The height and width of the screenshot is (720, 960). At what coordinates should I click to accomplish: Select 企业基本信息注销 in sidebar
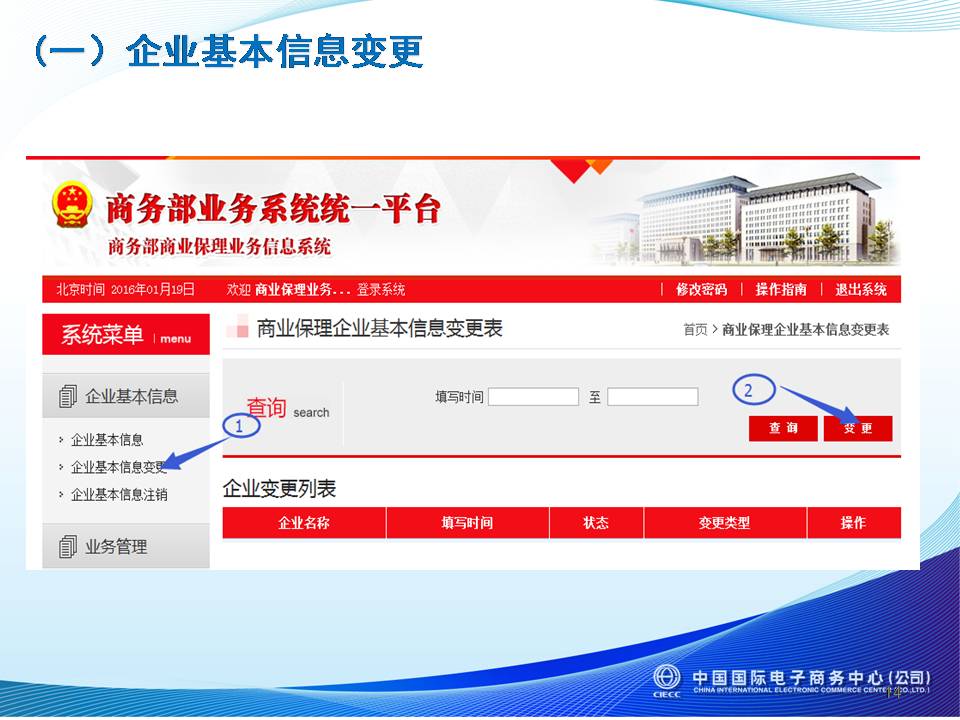[x=119, y=494]
